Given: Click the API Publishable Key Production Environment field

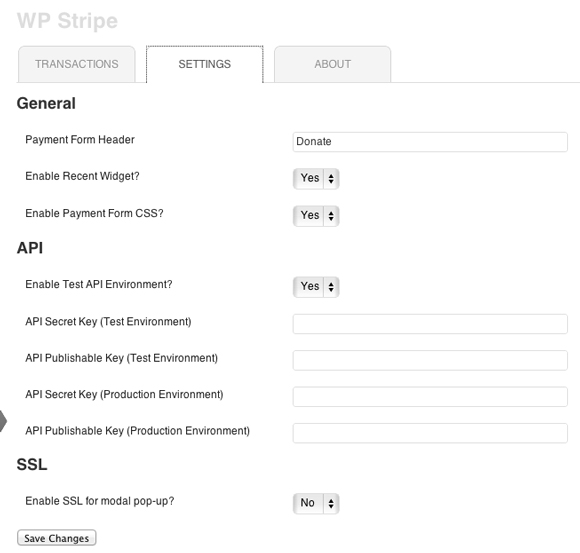Looking at the screenshot, I should pos(430,433).
